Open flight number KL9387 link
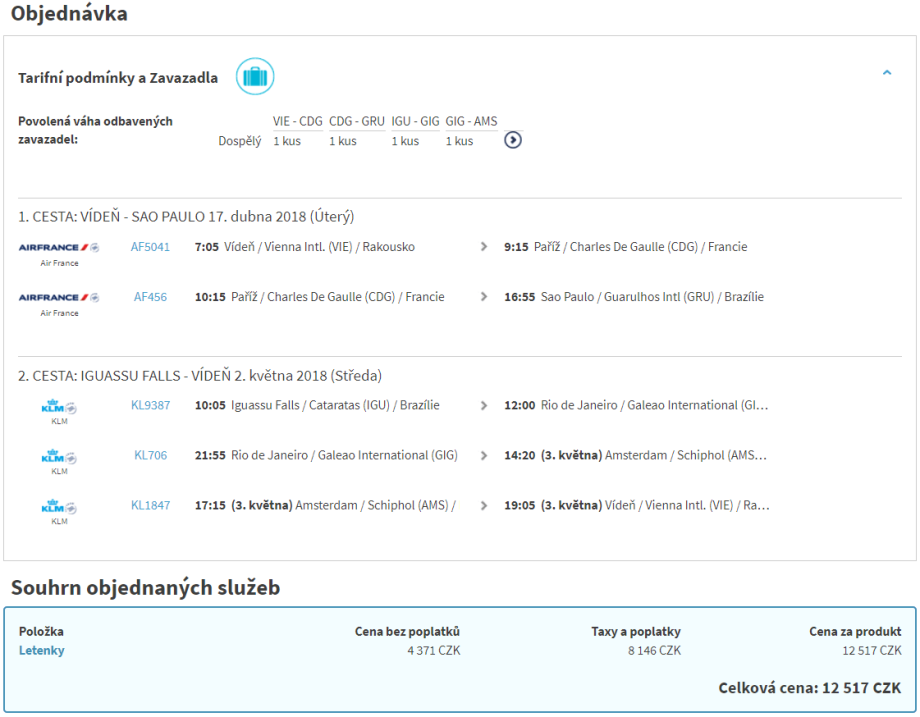This screenshot has height=717, width=920. 150,406
